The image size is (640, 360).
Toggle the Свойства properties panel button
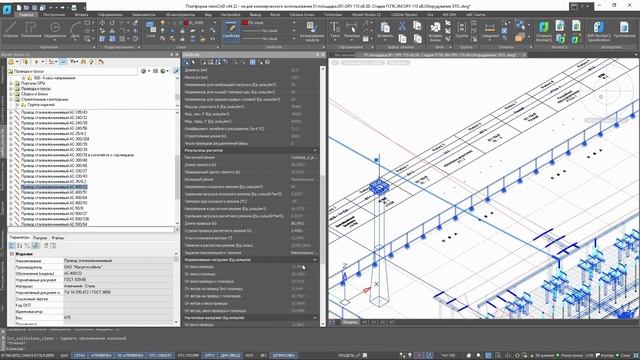point(231,30)
